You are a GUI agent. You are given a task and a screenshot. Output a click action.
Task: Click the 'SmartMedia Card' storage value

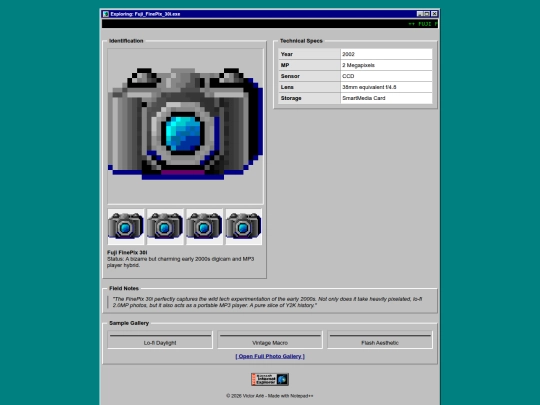pyautogui.click(x=386, y=98)
